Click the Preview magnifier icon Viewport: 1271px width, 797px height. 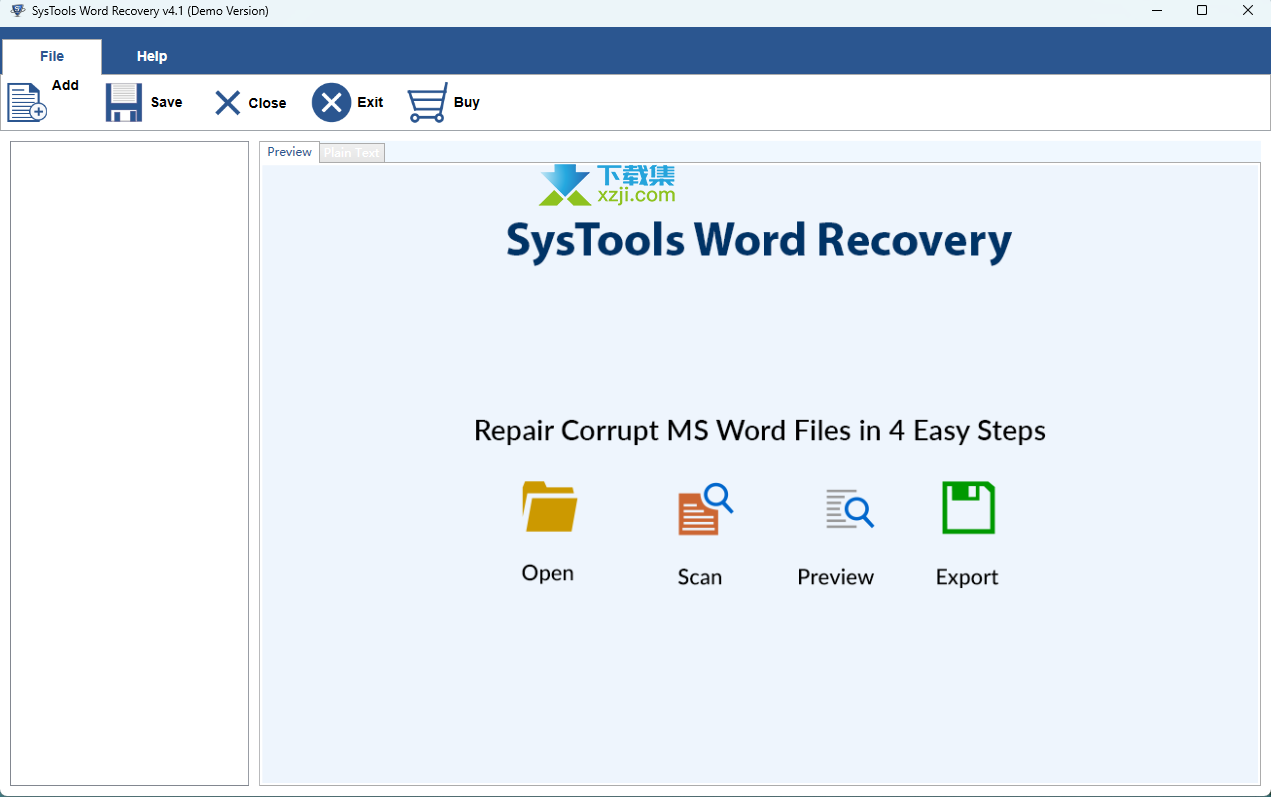tap(849, 508)
